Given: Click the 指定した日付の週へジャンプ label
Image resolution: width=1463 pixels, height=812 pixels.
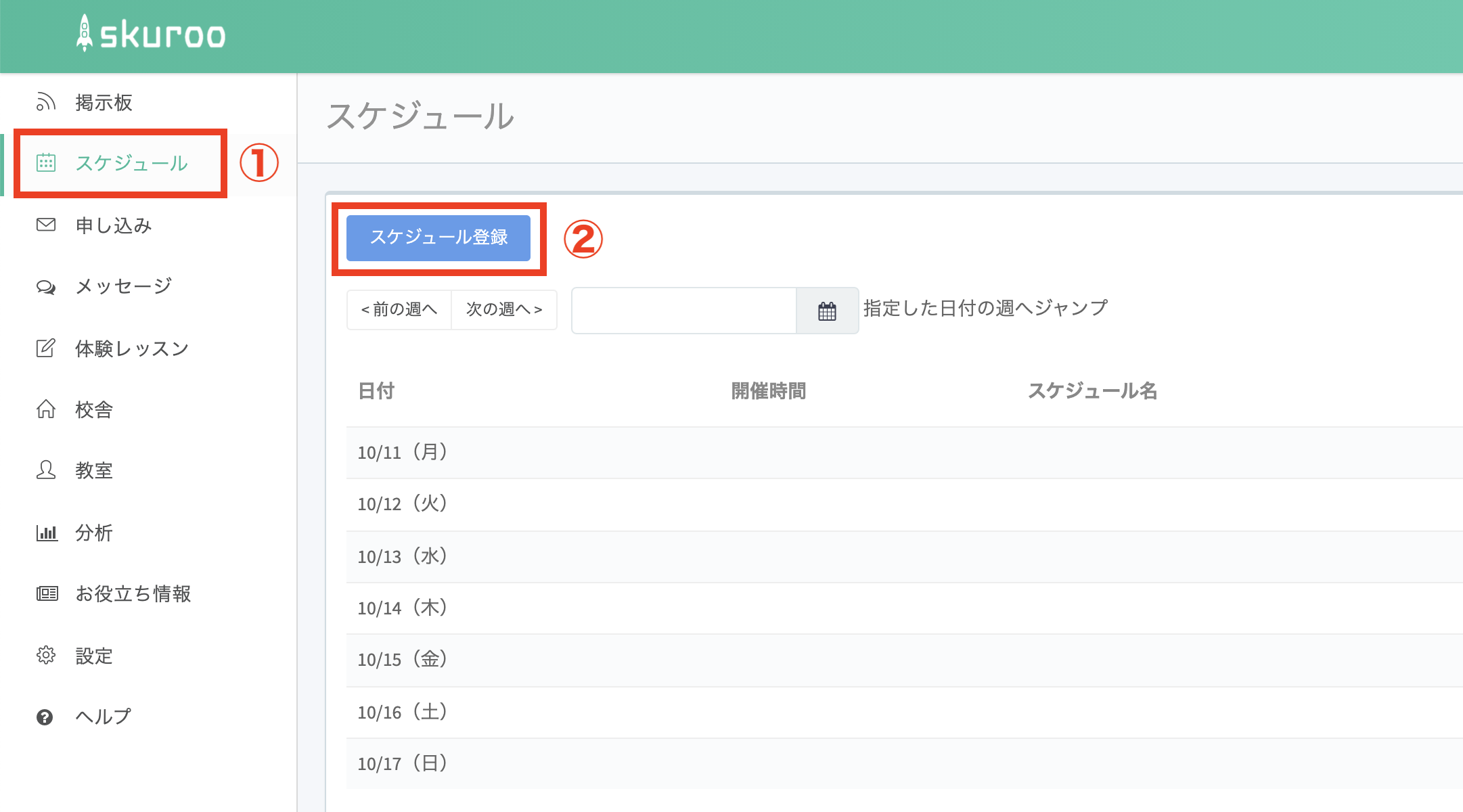Looking at the screenshot, I should (x=985, y=308).
